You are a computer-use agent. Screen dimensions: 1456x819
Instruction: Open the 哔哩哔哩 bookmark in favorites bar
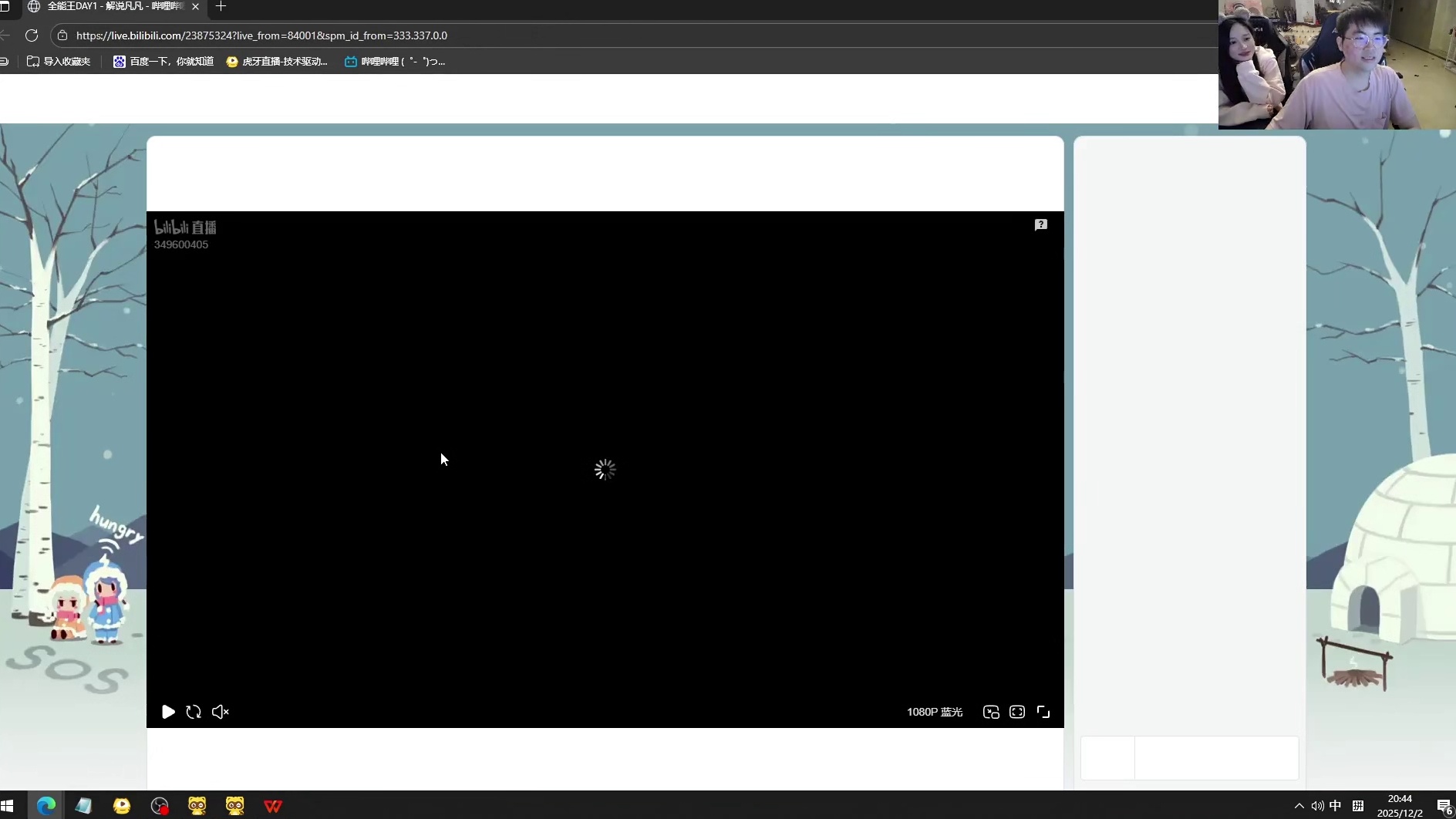pos(395,62)
